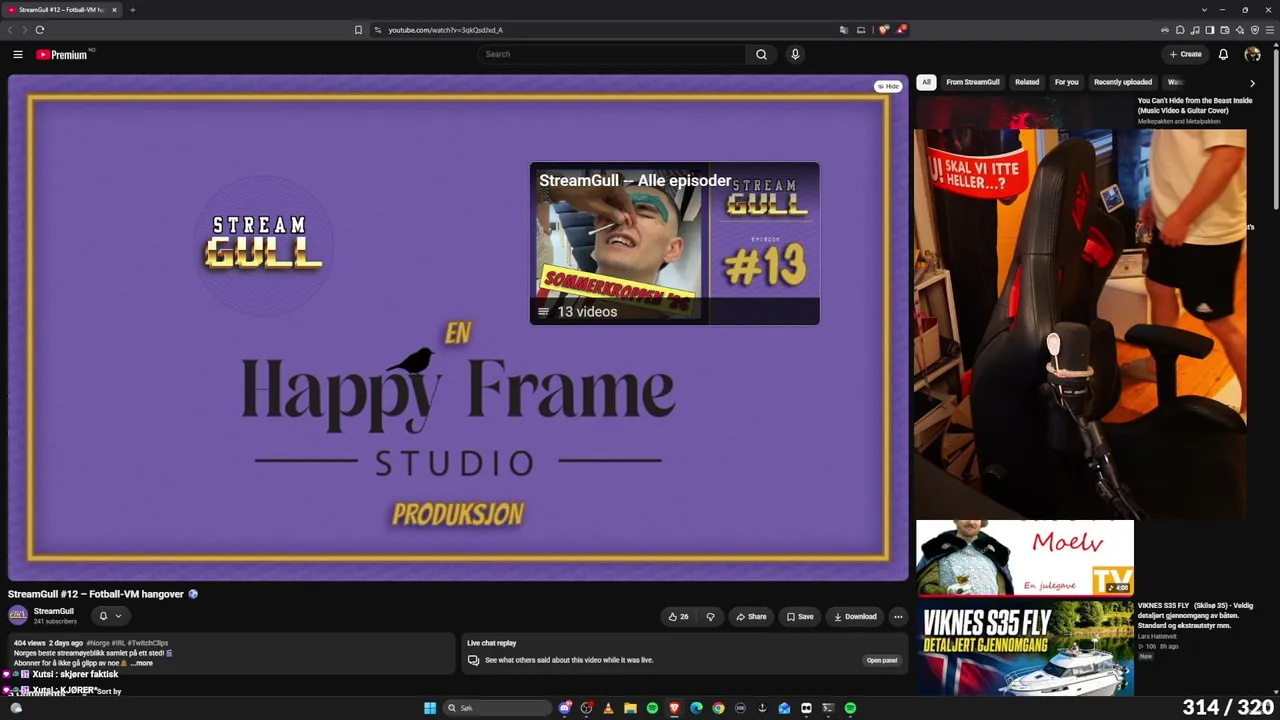This screenshot has width=1280, height=720.
Task: Open Discord from the taskbar
Action: click(565, 708)
